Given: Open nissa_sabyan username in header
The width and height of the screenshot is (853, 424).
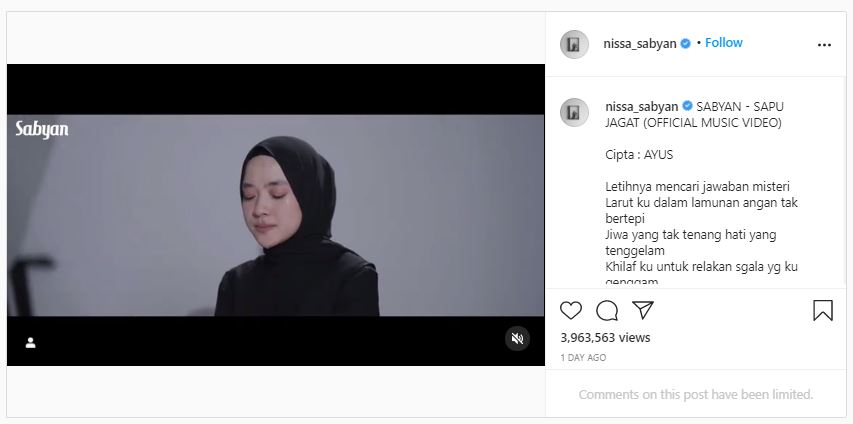Looking at the screenshot, I should point(640,44).
